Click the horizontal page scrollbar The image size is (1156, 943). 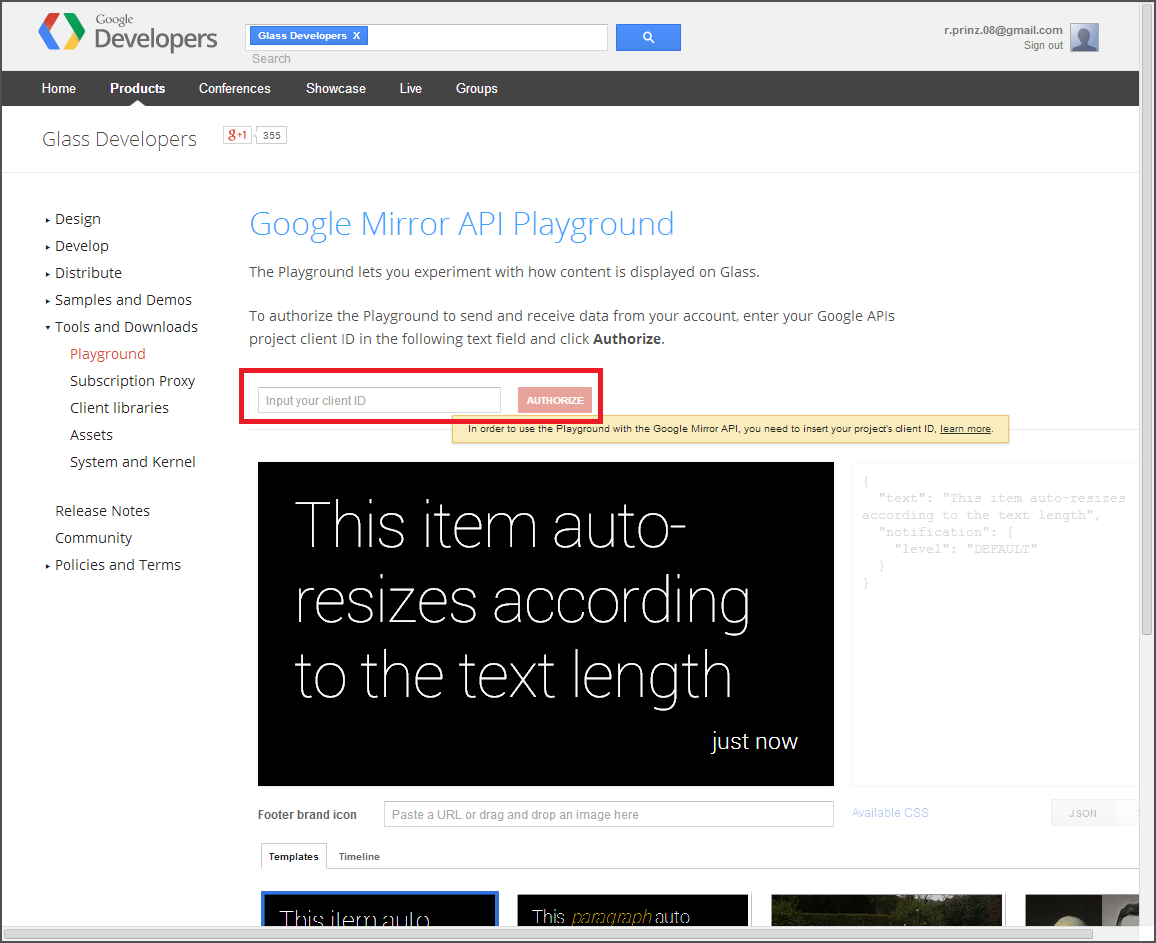point(549,933)
